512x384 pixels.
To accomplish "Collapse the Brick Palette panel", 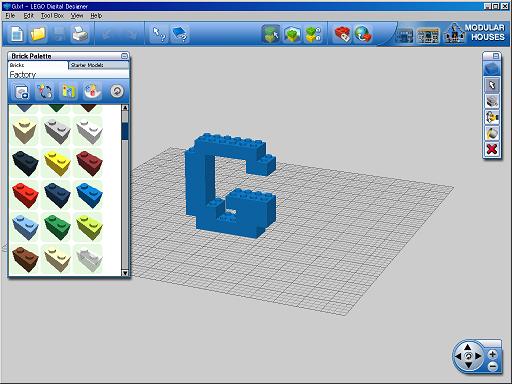I will [124, 56].
